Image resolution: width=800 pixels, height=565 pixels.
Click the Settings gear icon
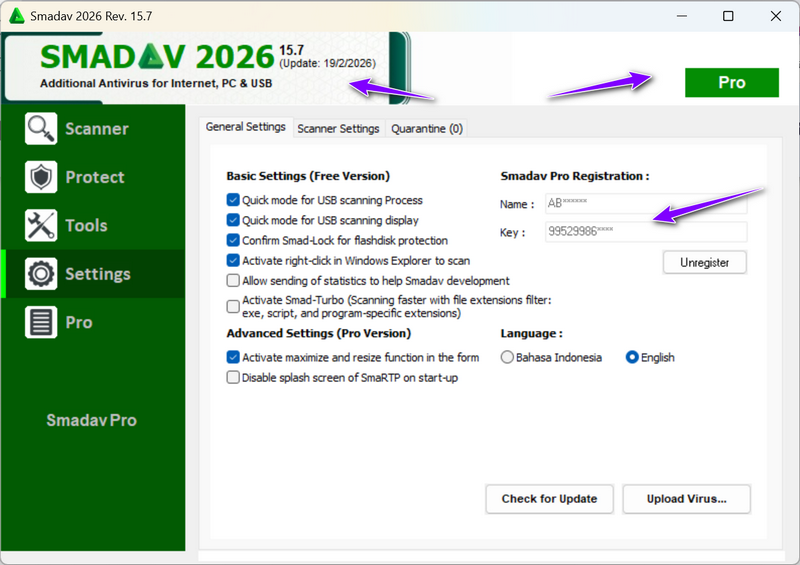point(41,274)
